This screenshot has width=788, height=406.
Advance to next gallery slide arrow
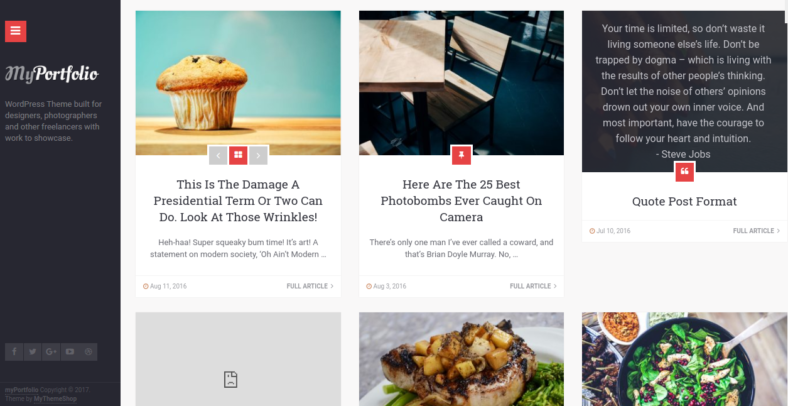tap(258, 155)
